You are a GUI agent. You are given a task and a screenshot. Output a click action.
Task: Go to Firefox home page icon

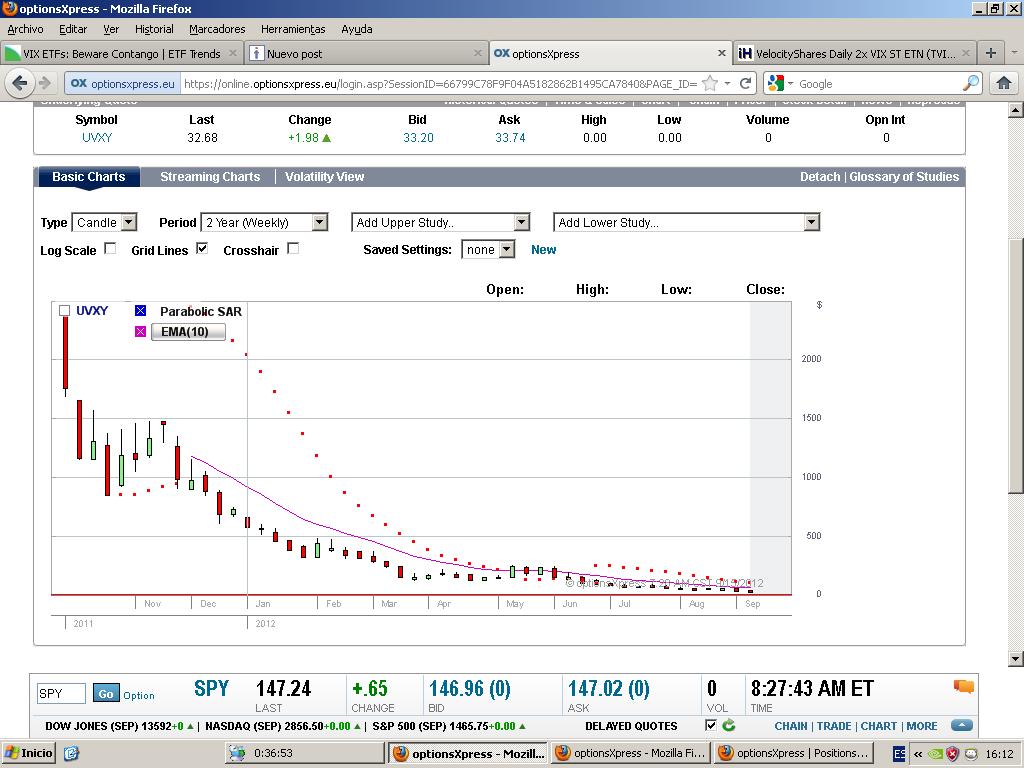point(1003,83)
